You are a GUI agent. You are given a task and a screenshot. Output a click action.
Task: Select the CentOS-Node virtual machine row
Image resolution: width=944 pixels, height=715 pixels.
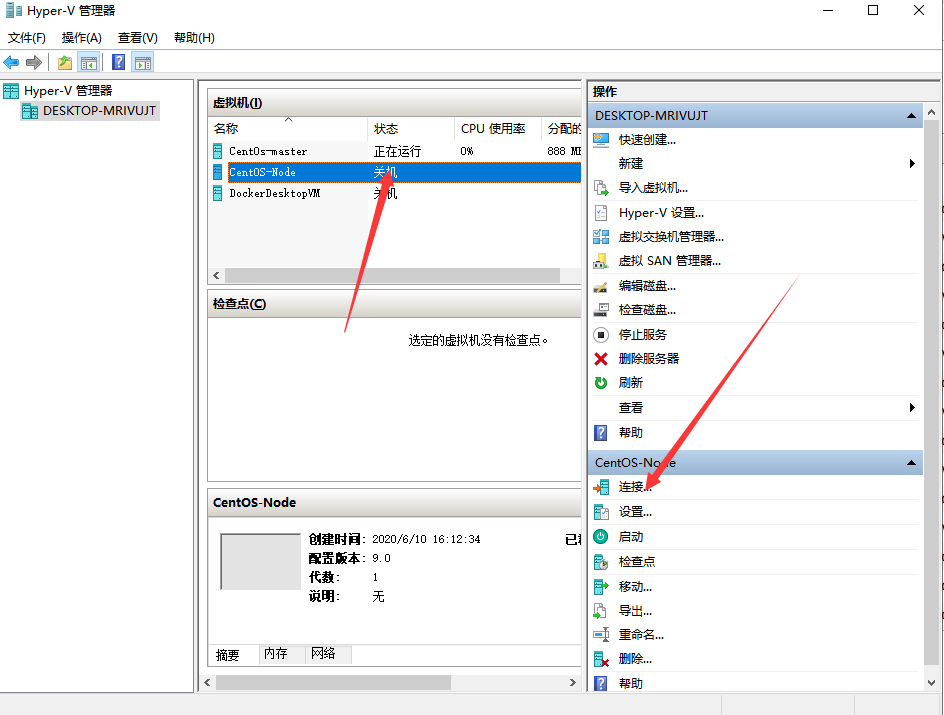pos(394,173)
